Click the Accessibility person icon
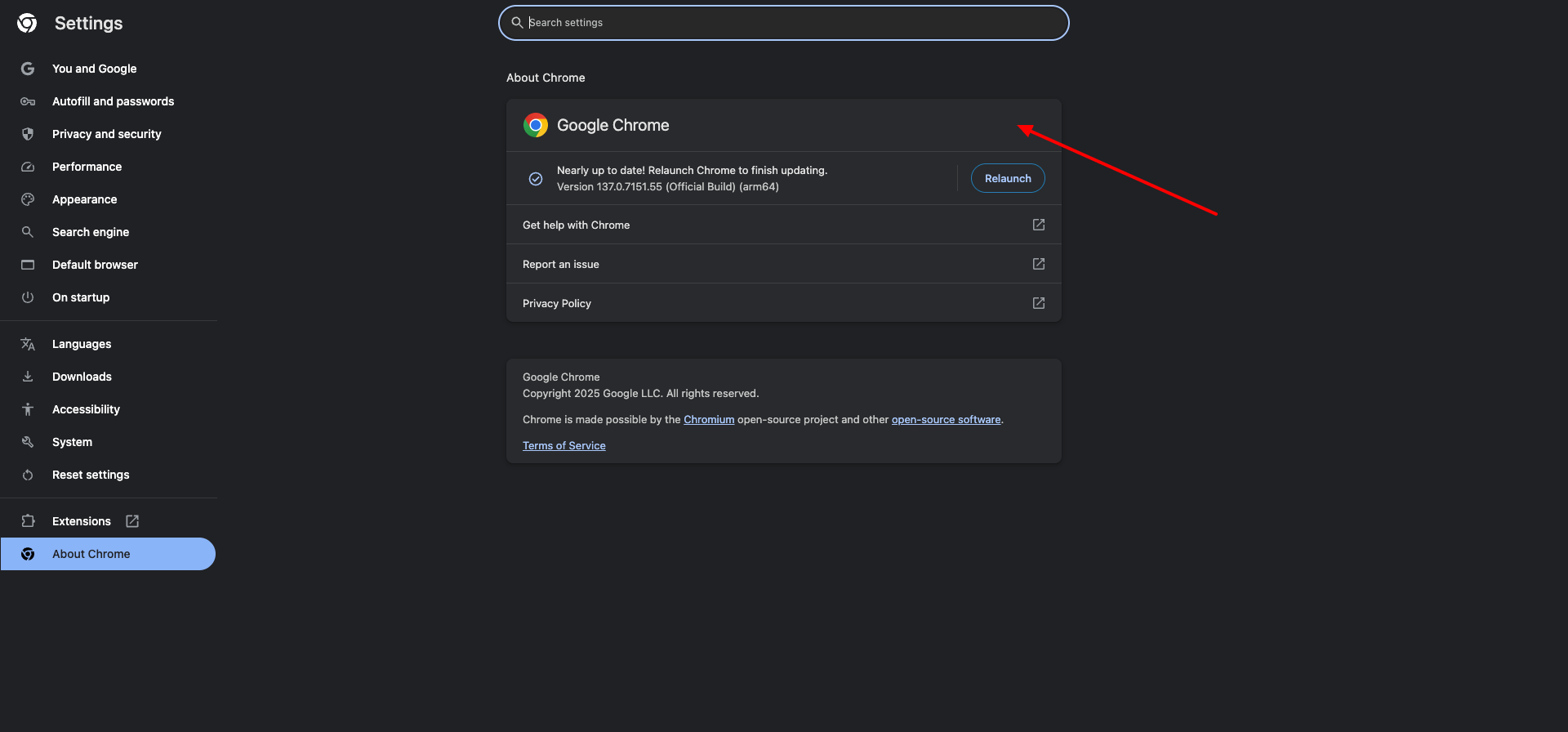 tap(28, 409)
